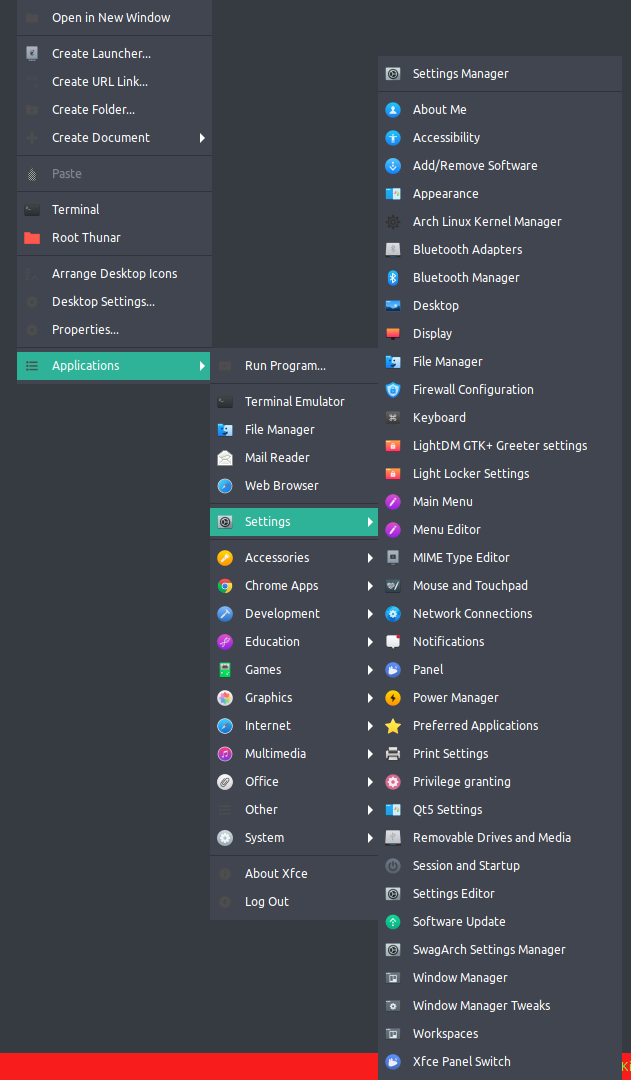Select the Preferred Applications star icon
The height and width of the screenshot is (1080, 631).
click(393, 725)
